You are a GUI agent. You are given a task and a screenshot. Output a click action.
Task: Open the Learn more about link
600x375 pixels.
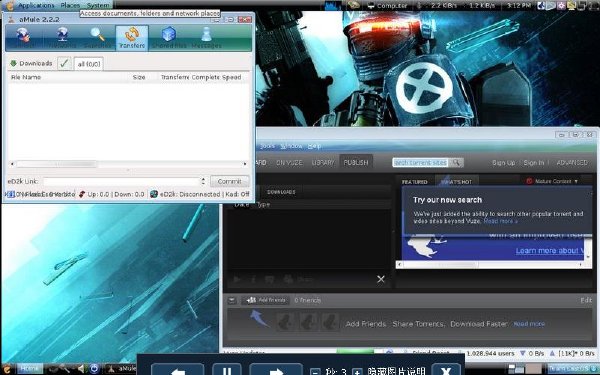(x=549, y=251)
